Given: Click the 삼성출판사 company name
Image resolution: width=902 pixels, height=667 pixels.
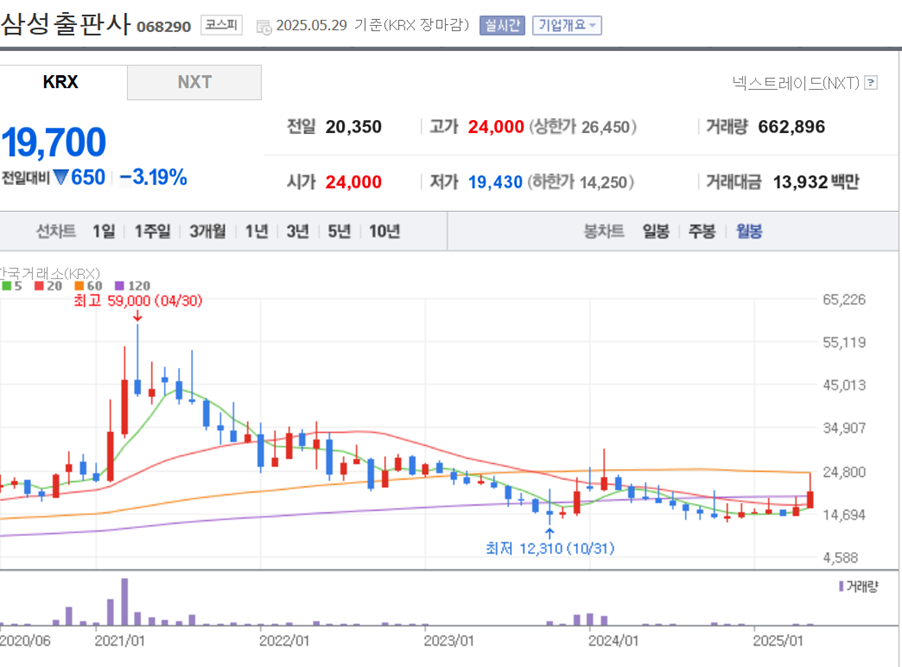Looking at the screenshot, I should tap(66, 24).
